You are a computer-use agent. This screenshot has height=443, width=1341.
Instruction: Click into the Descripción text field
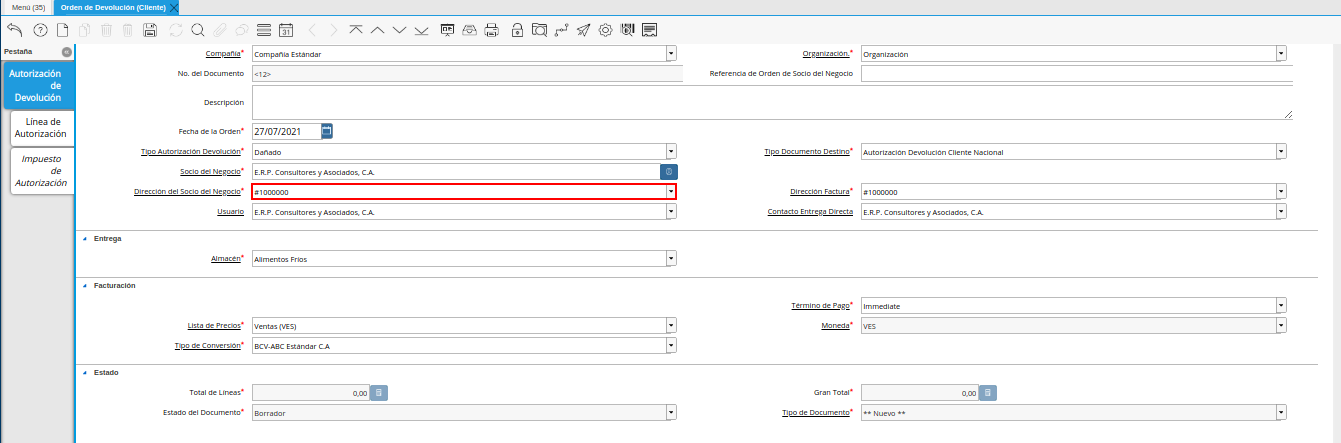[770, 102]
